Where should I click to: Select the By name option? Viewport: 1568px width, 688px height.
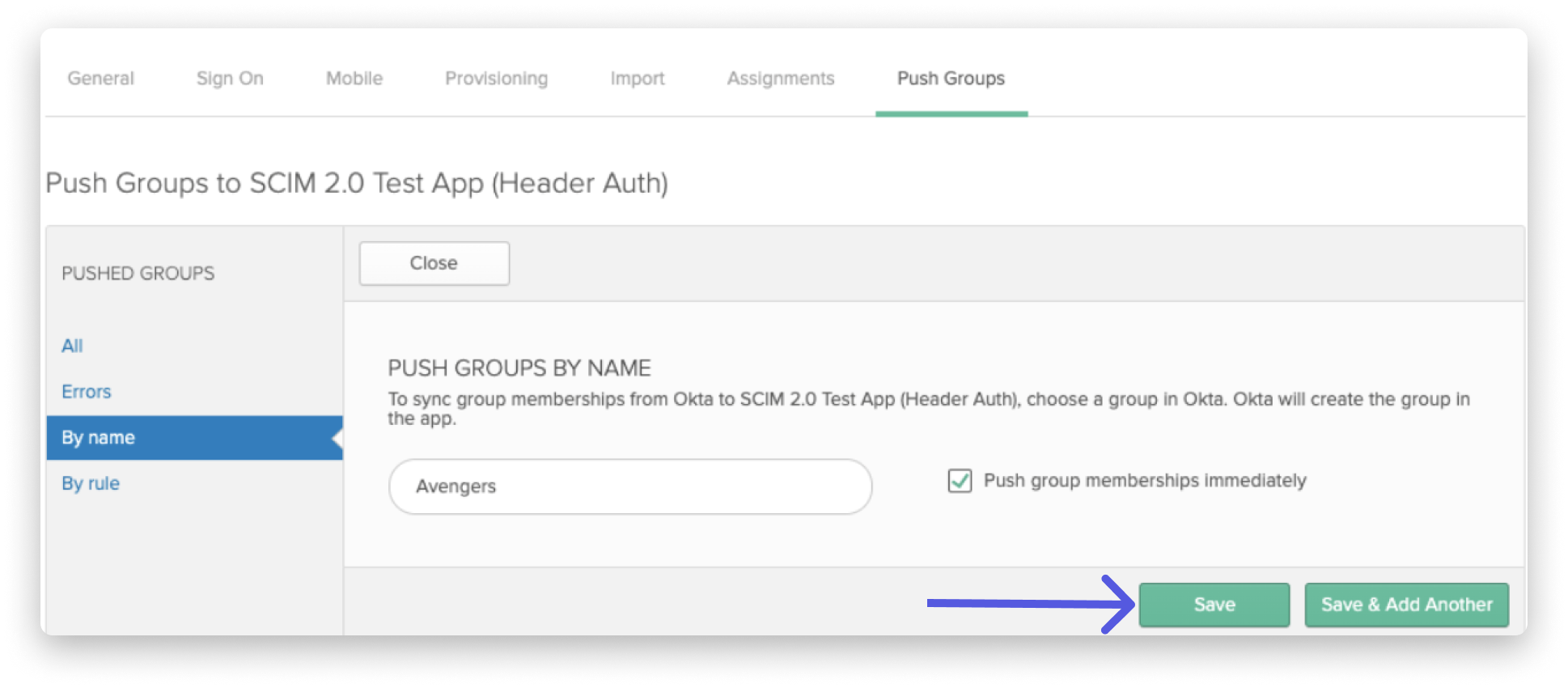pos(195,438)
